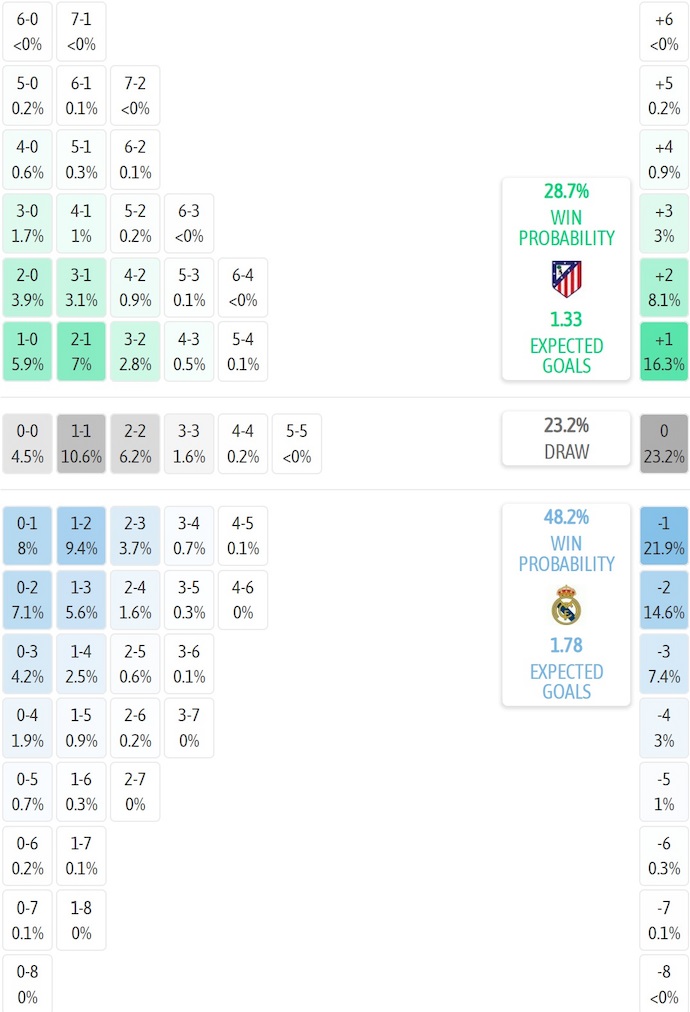Screen dimensions: 690x1012
Task: Select the +2 margin cell at 8.1%
Action: click(664, 287)
